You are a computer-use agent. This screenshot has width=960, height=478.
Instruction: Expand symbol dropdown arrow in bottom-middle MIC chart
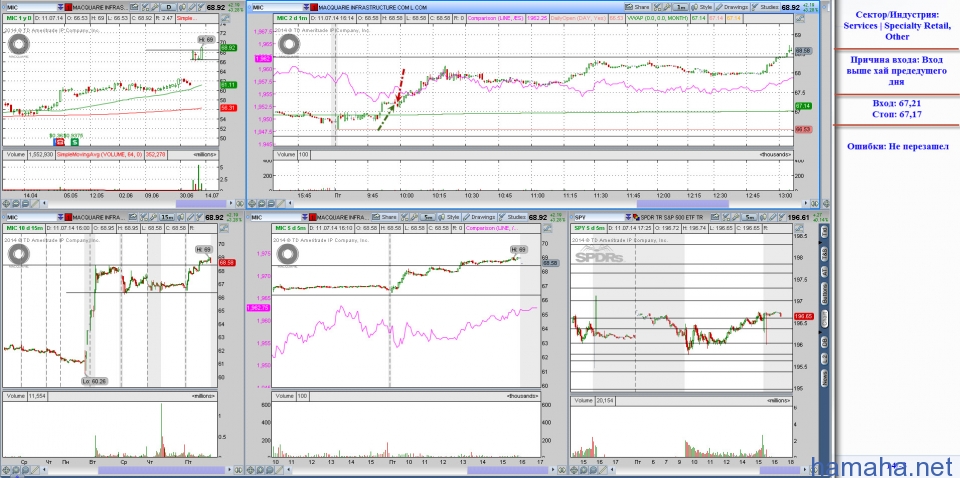(x=304, y=217)
